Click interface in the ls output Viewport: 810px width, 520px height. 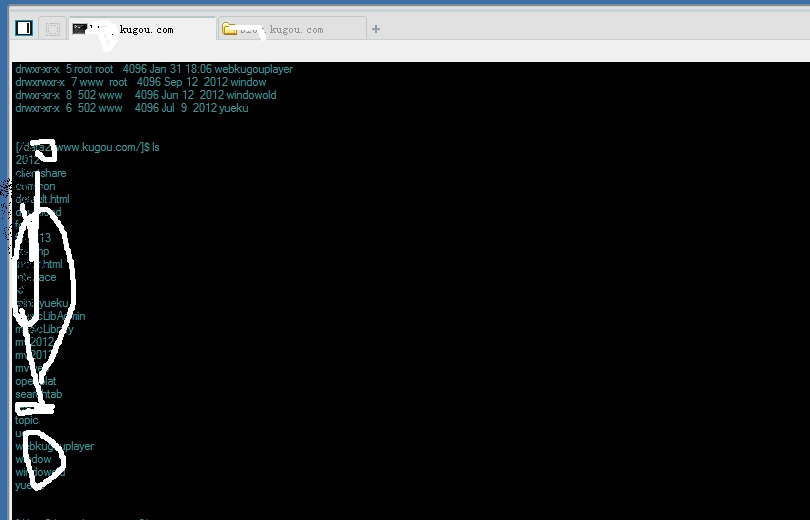pos(36,277)
